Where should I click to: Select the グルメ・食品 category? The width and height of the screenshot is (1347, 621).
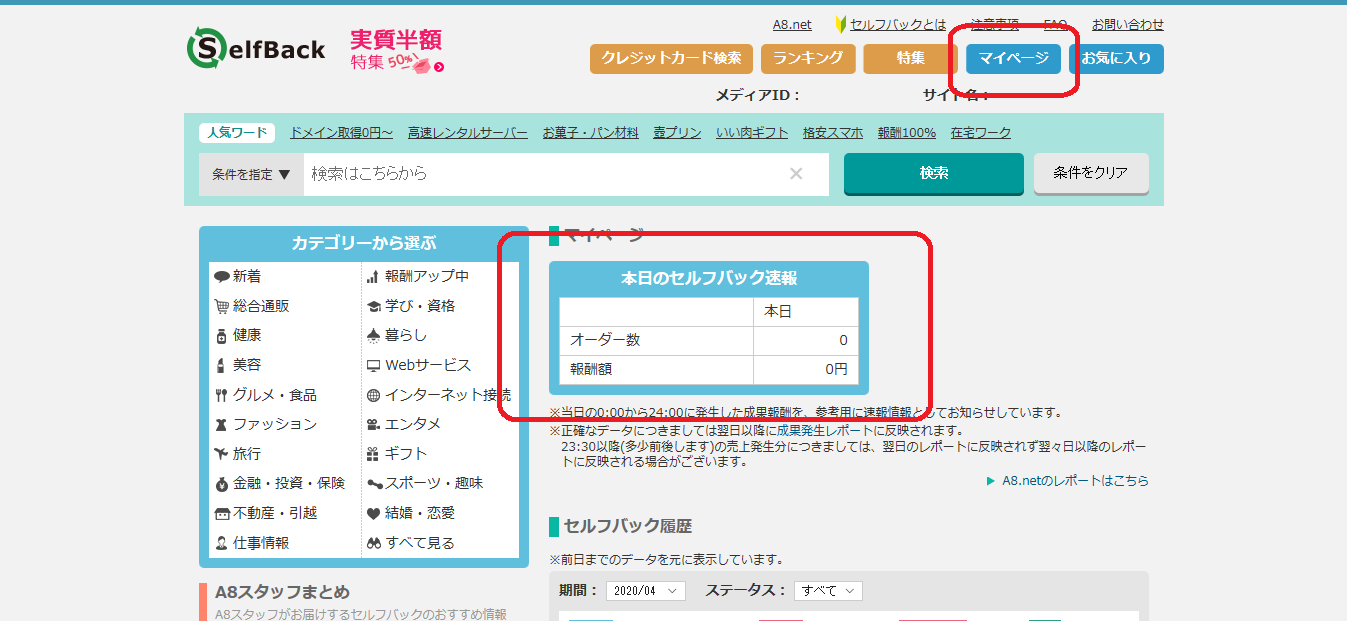pos(265,395)
